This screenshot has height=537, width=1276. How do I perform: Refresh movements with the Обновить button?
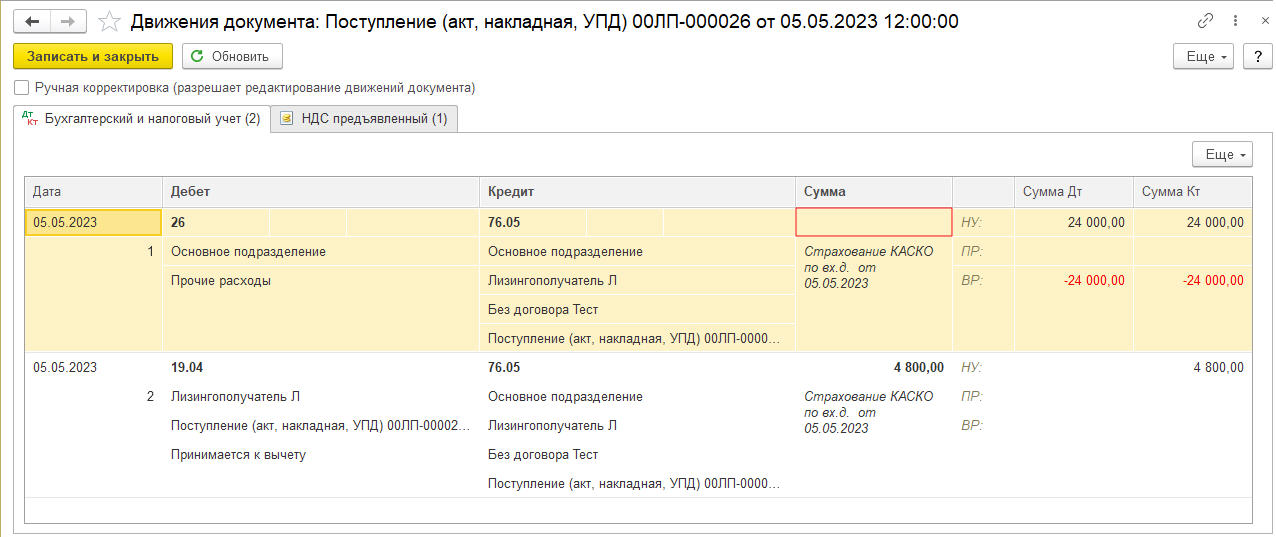point(232,56)
